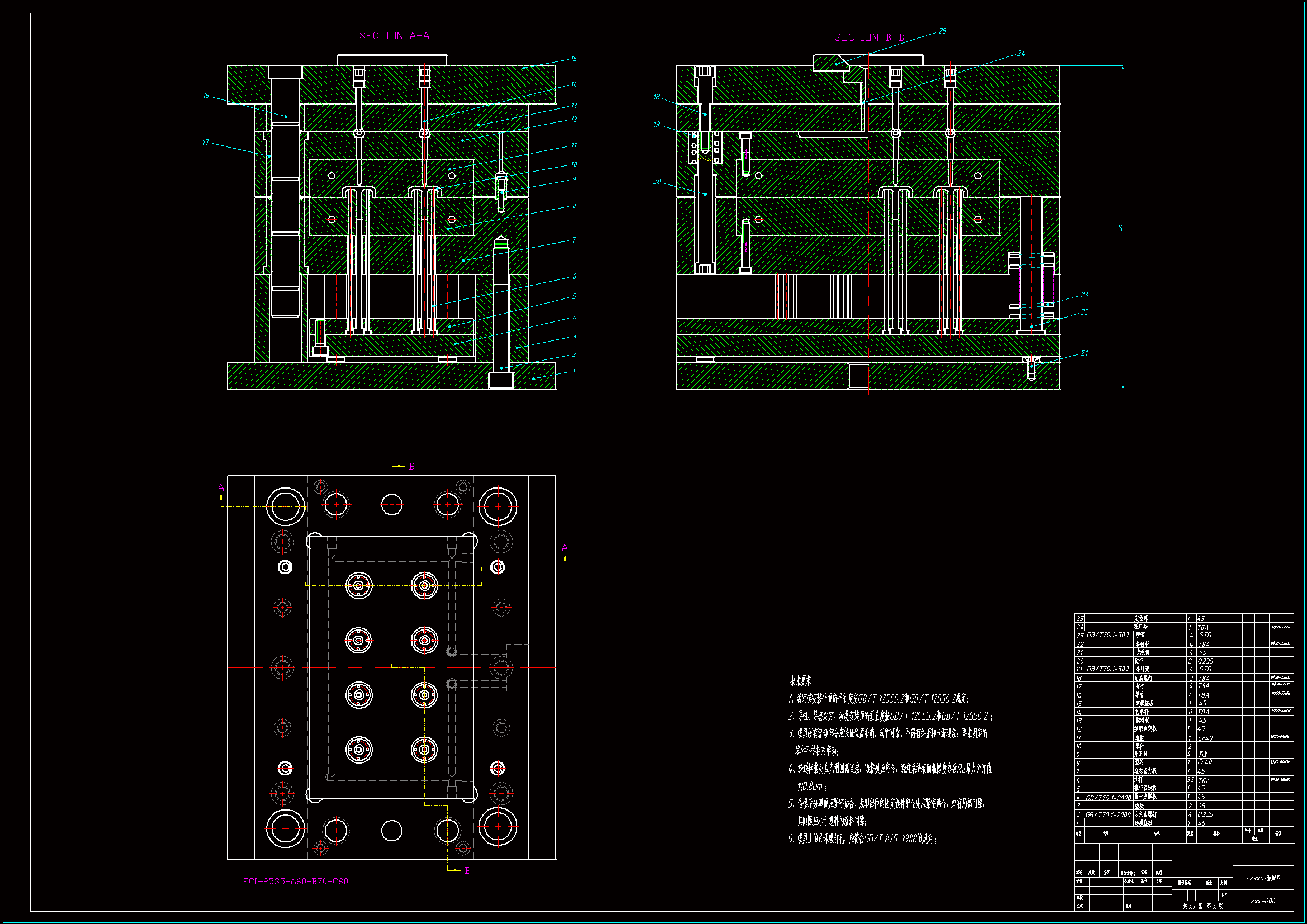This screenshot has height=924, width=1307.
Task: Select part callout number 17 on left
Action: [x=206, y=142]
